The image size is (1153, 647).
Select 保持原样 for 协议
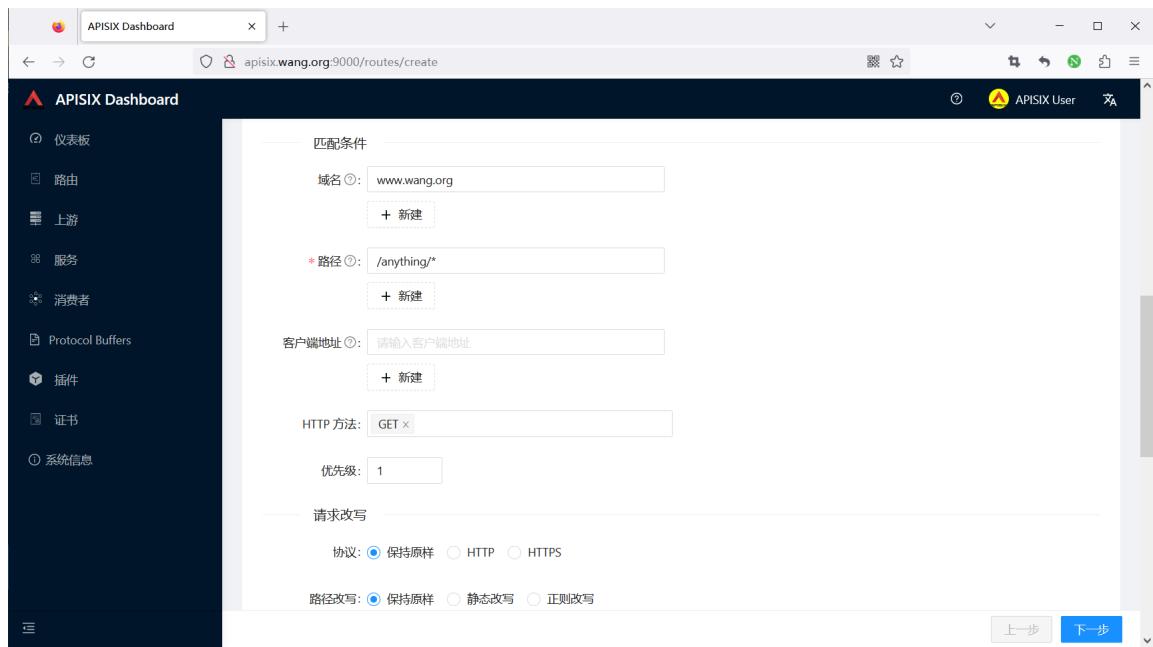tap(374, 552)
